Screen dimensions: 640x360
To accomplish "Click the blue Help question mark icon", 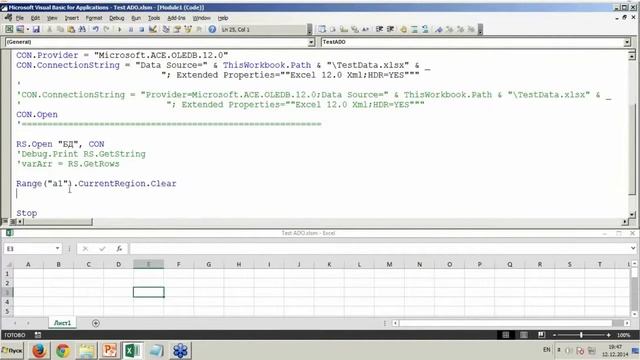I will (212, 29).
